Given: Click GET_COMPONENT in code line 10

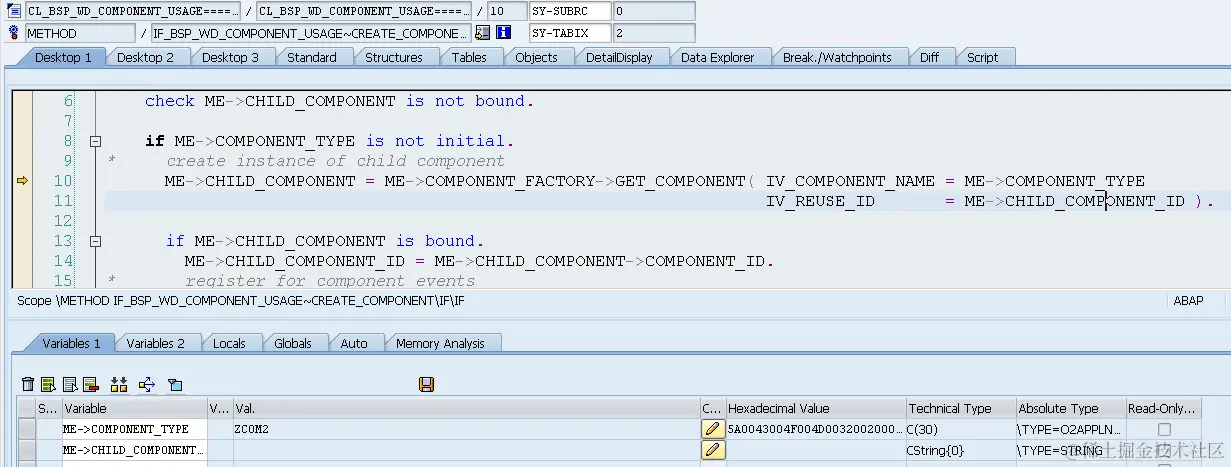Looking at the screenshot, I should 685,181.
